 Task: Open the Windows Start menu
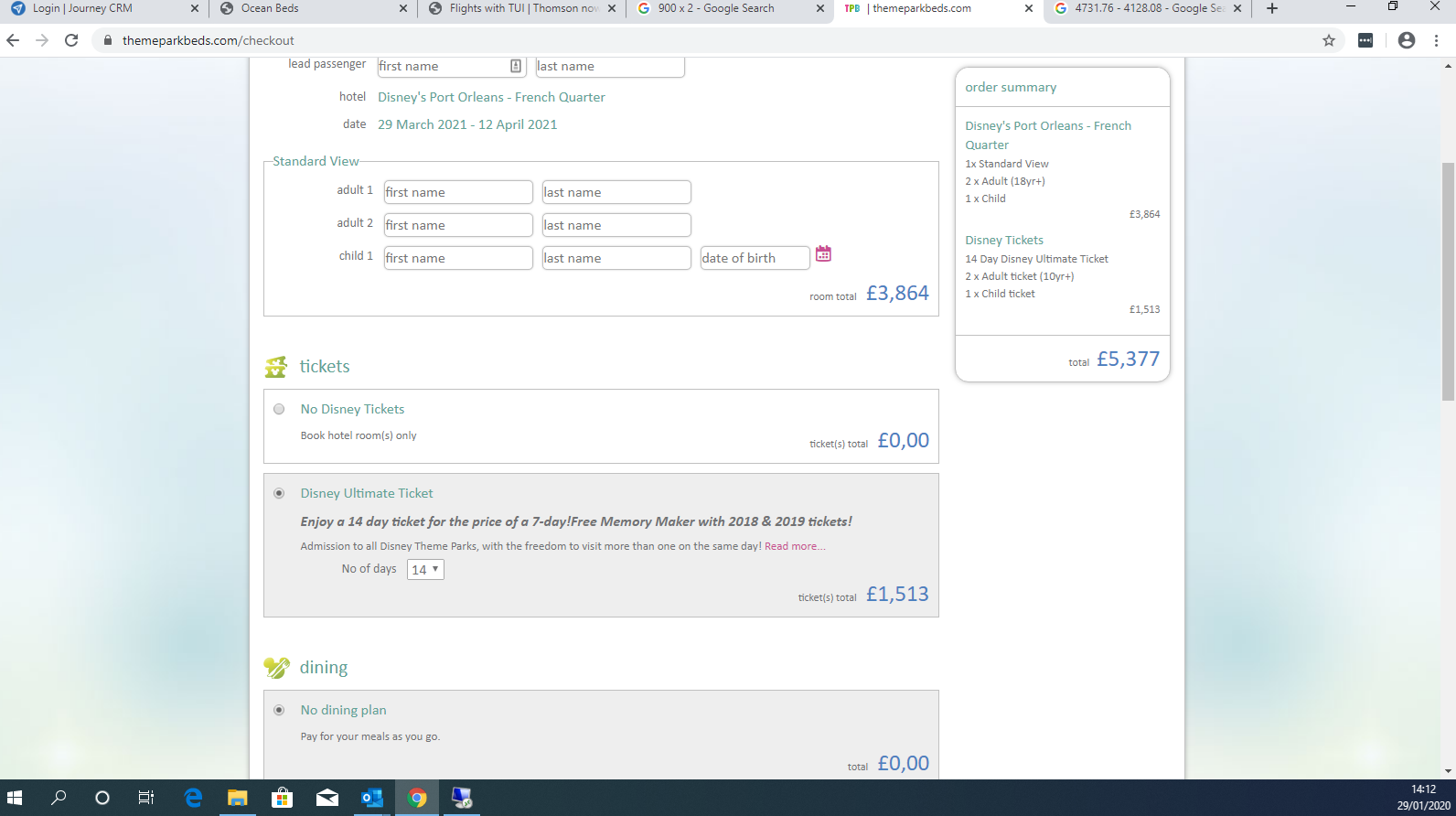(x=15, y=798)
